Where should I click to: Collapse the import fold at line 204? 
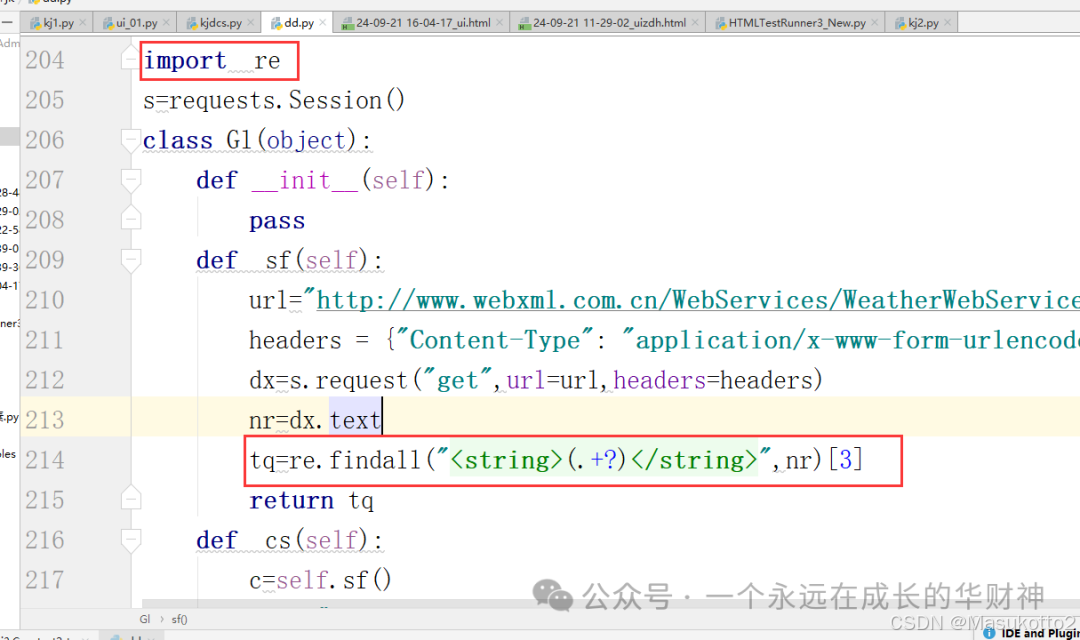point(130,58)
